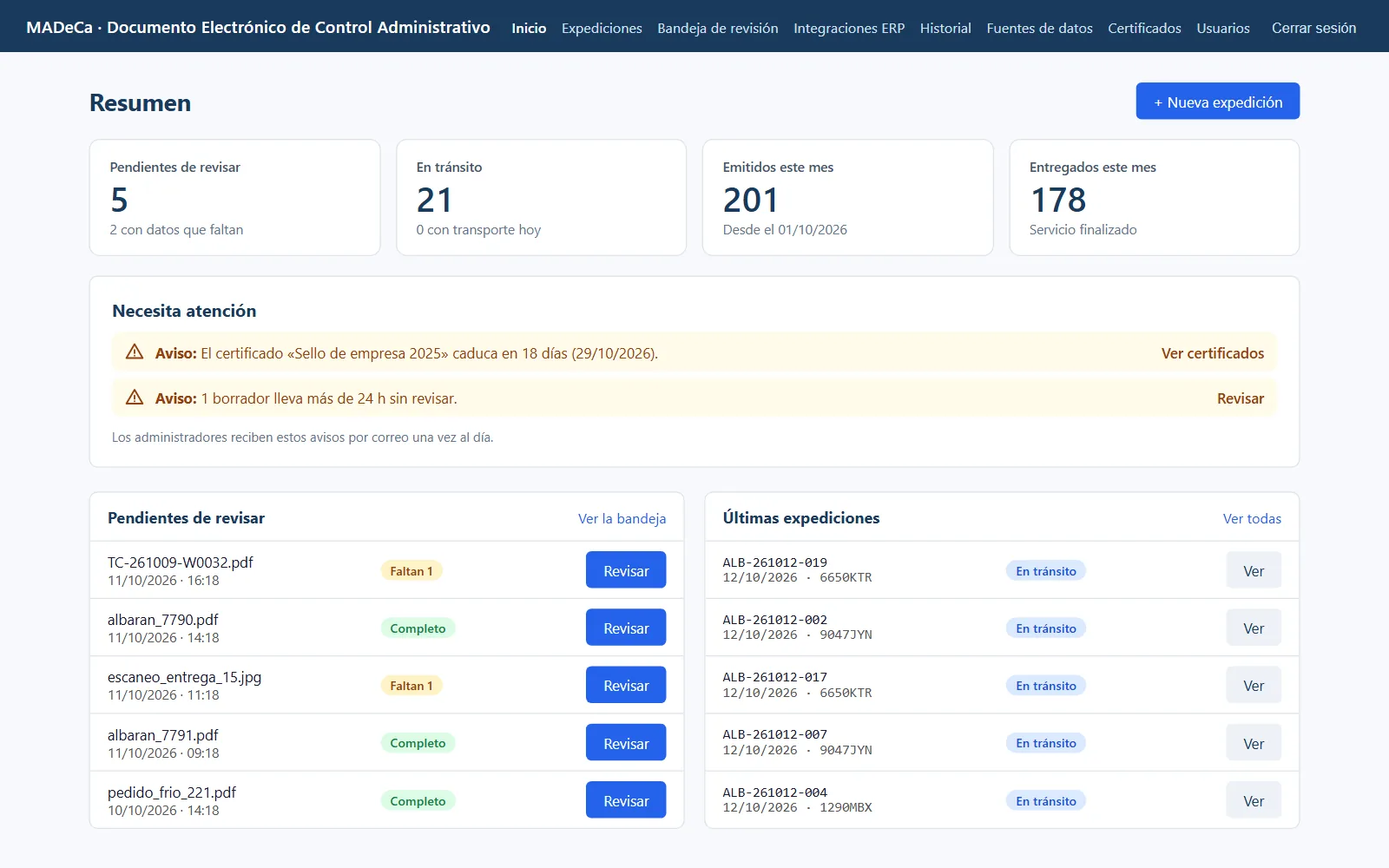This screenshot has width=1389, height=868.
Task: View shipment ALB-261012-002
Action: (x=1254, y=628)
